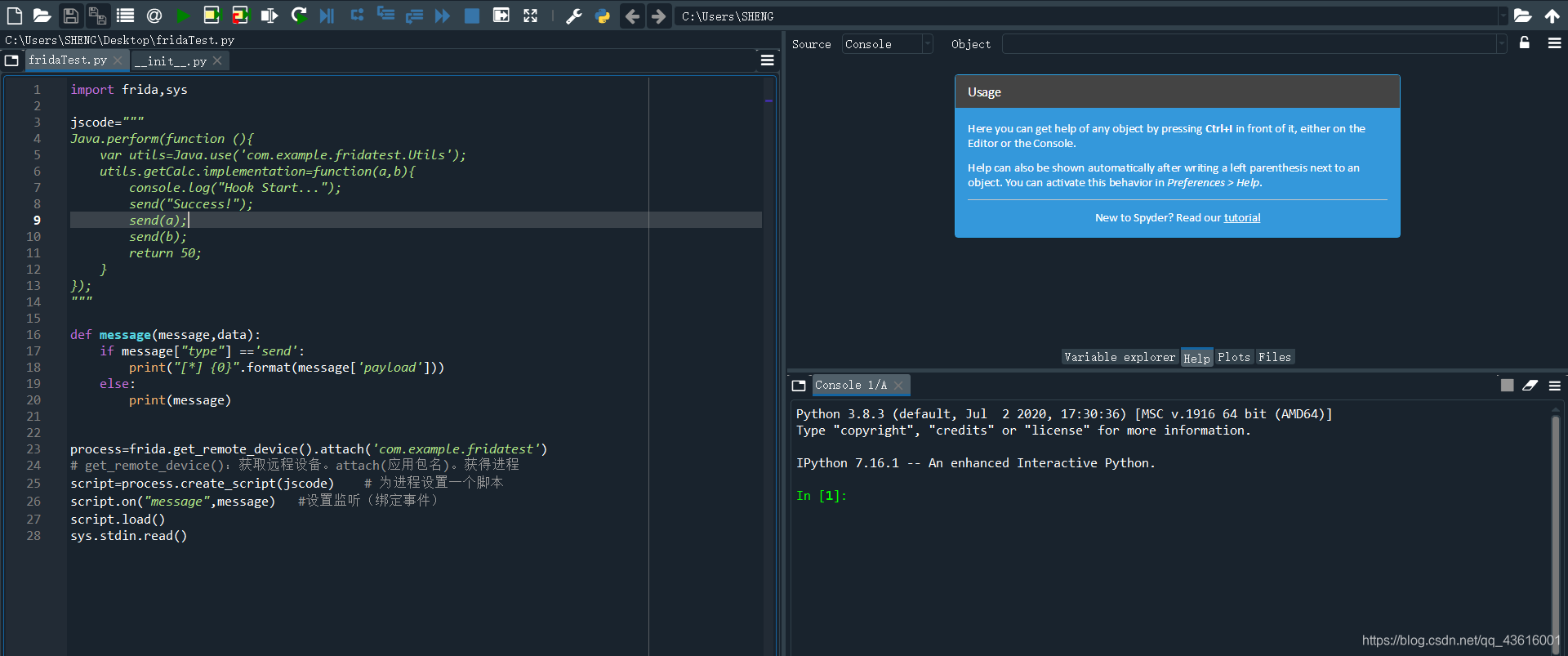Change to the parent directory

[1552, 16]
